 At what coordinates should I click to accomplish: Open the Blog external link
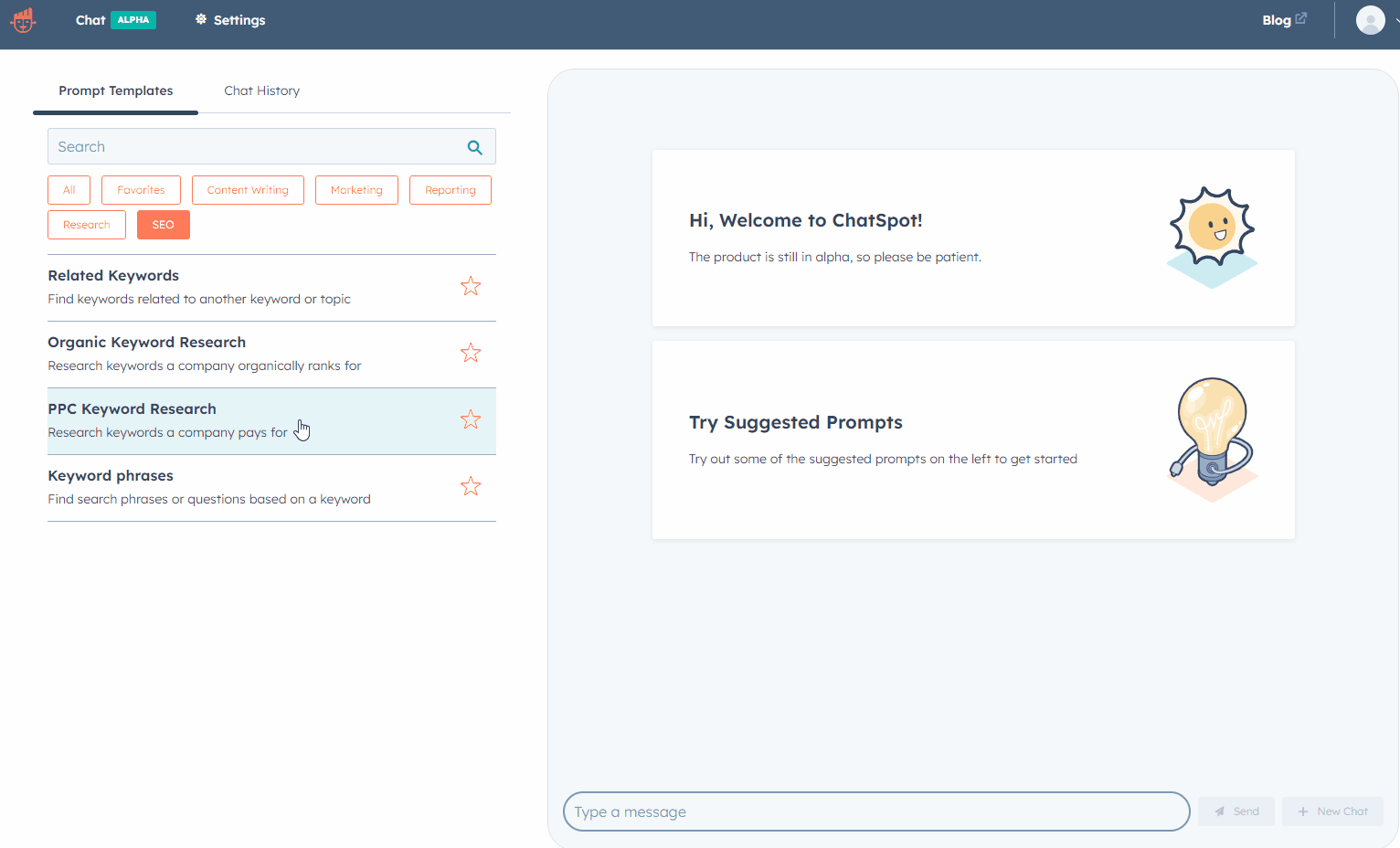[1284, 20]
